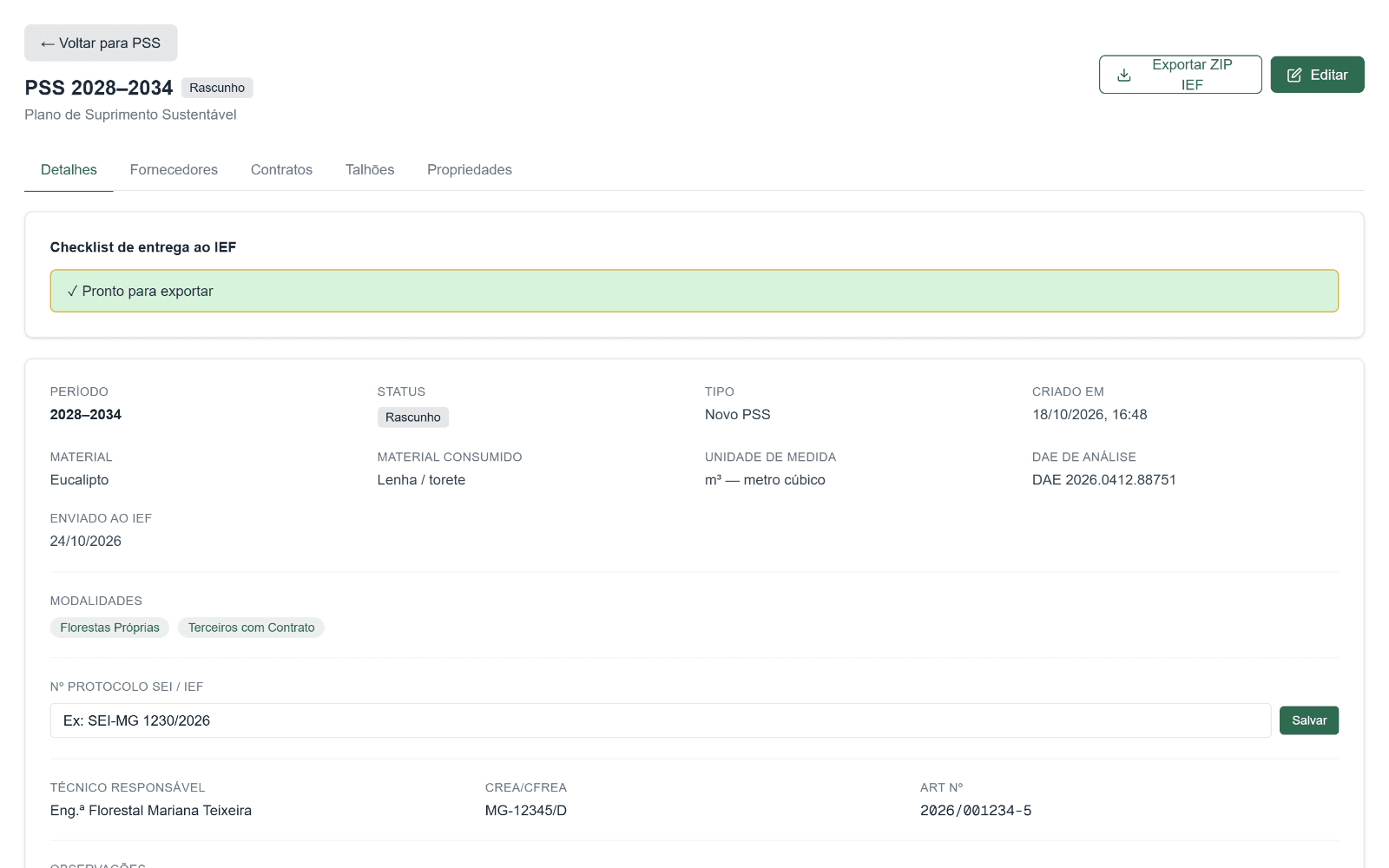Open the Fornecedores tab

(x=174, y=169)
